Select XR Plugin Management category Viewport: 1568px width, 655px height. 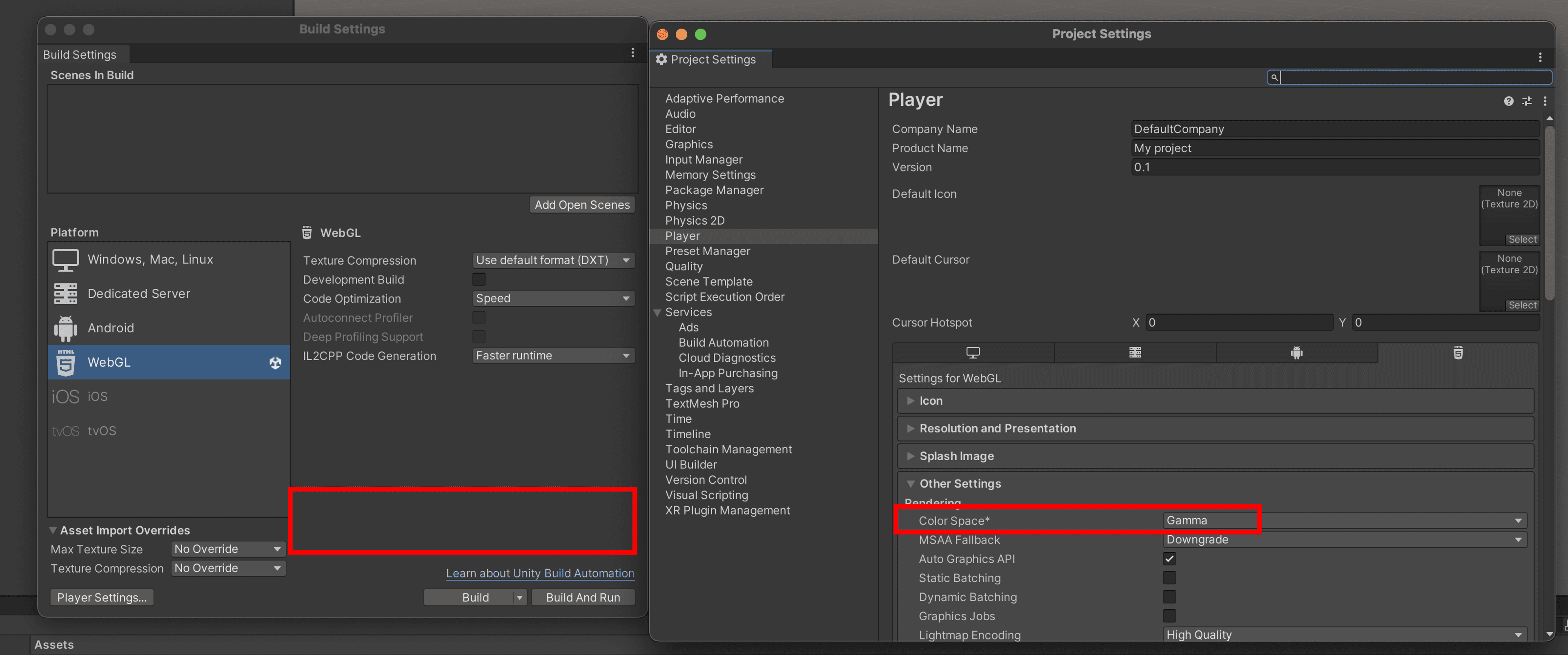[727, 511]
